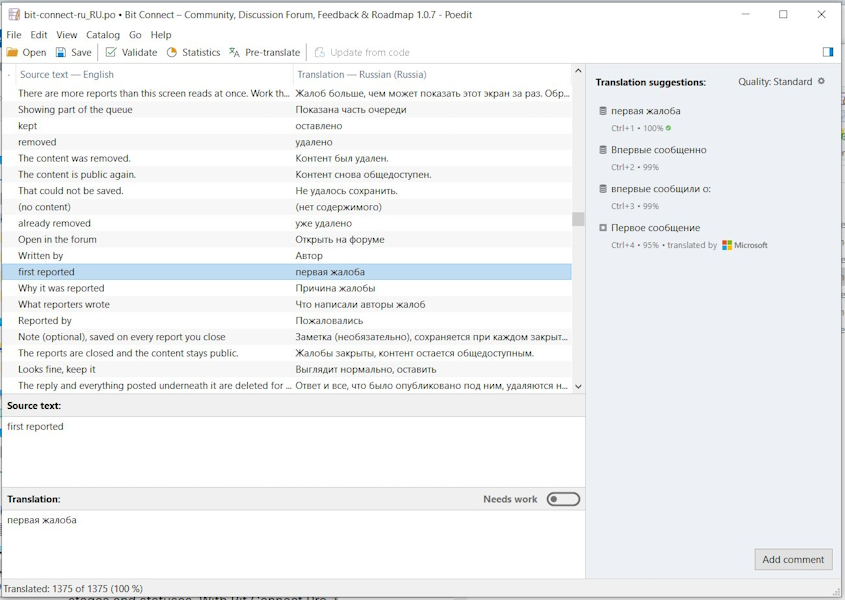The width and height of the screenshot is (845, 600).
Task: Select the "Looks fine, keep it" row
Action: [x=287, y=369]
